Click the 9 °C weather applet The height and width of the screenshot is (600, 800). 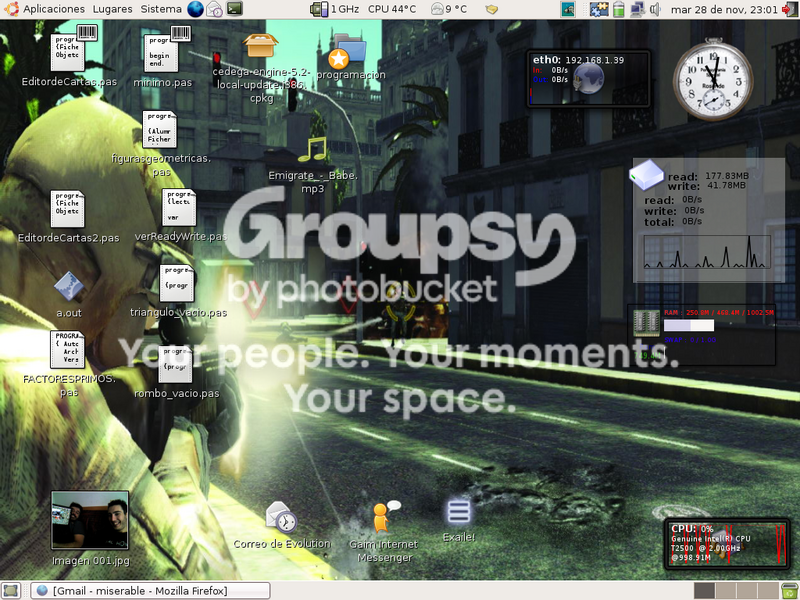tap(448, 9)
